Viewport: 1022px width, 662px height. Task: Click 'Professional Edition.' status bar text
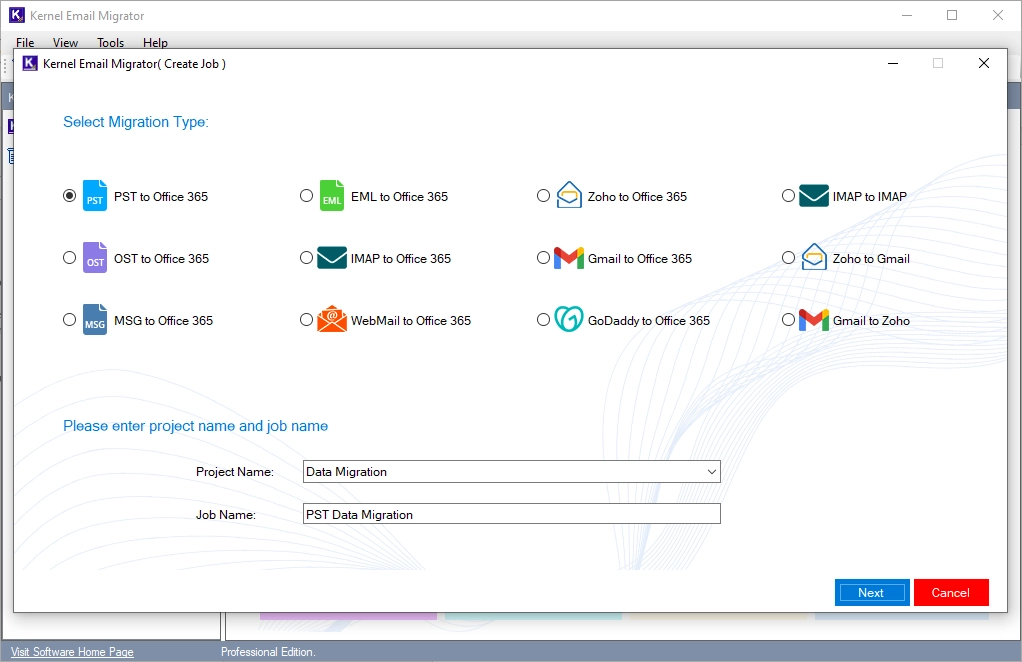coord(268,652)
